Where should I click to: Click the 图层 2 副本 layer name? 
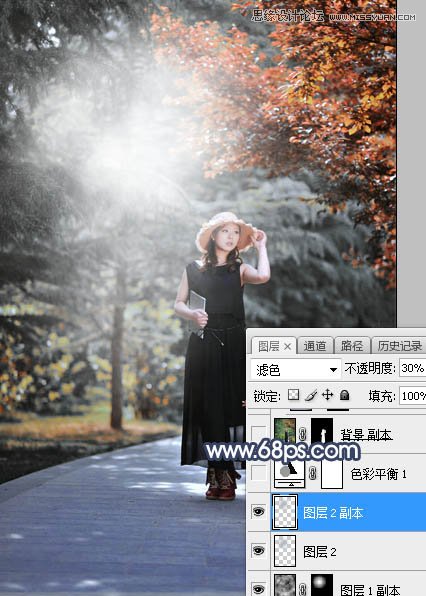point(333,513)
